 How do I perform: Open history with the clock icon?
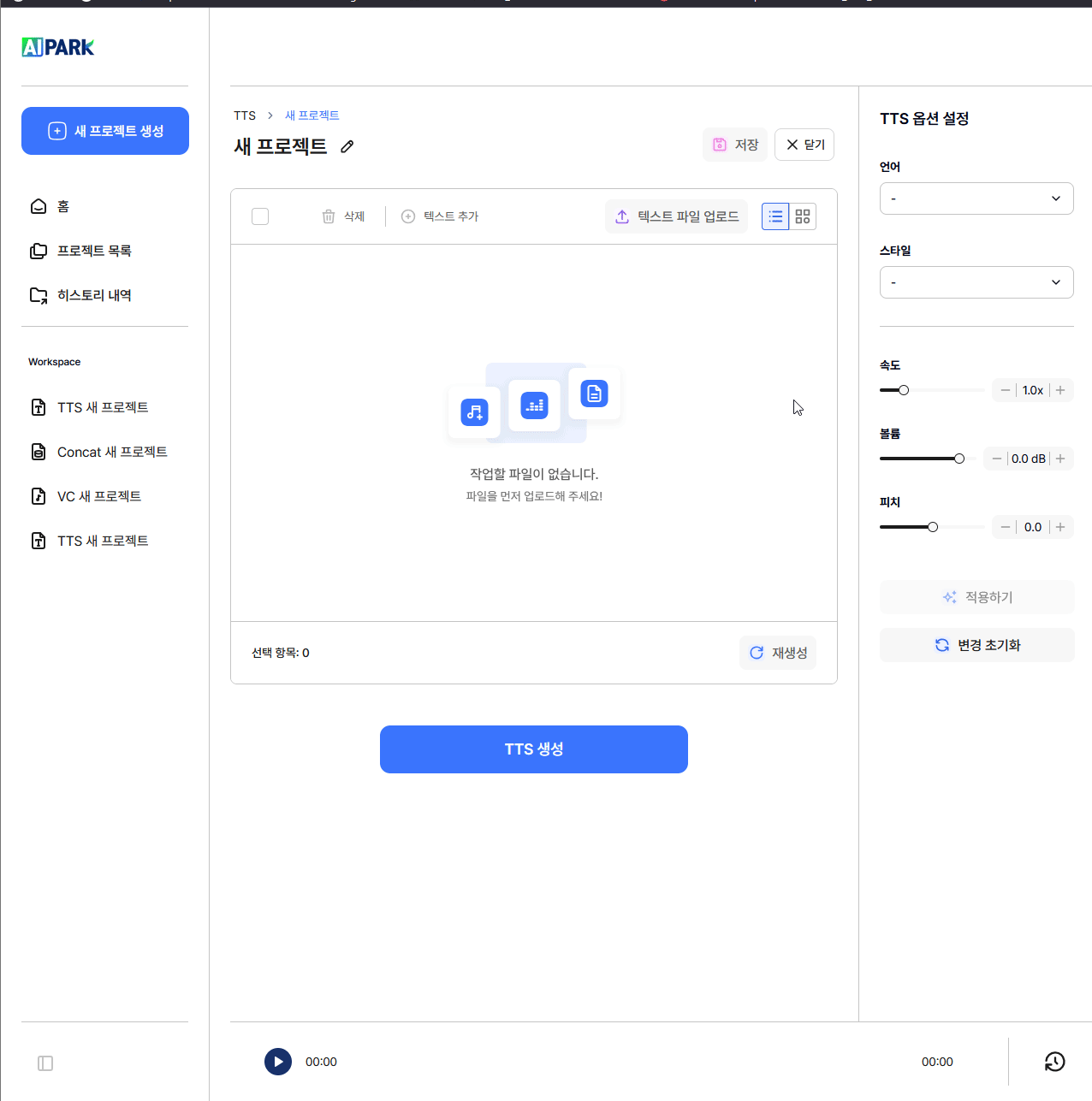tap(1055, 1062)
